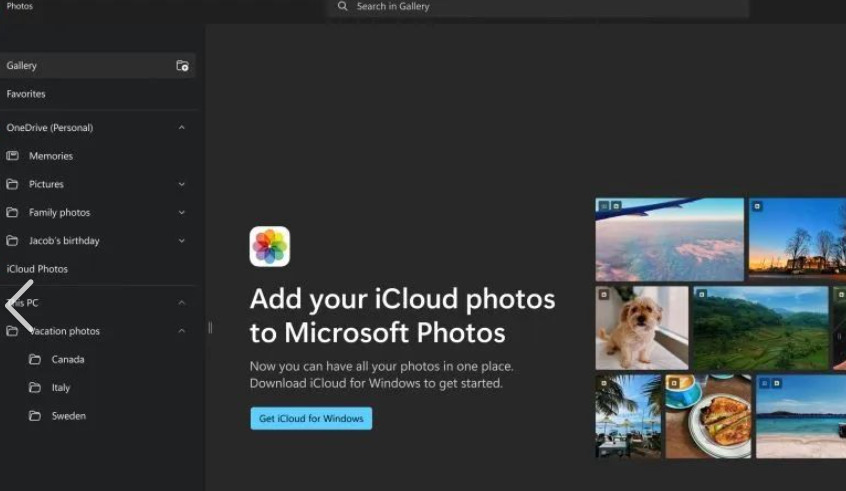The height and width of the screenshot is (491, 846).
Task: Collapse the This PC section chevron
Action: [x=182, y=303]
